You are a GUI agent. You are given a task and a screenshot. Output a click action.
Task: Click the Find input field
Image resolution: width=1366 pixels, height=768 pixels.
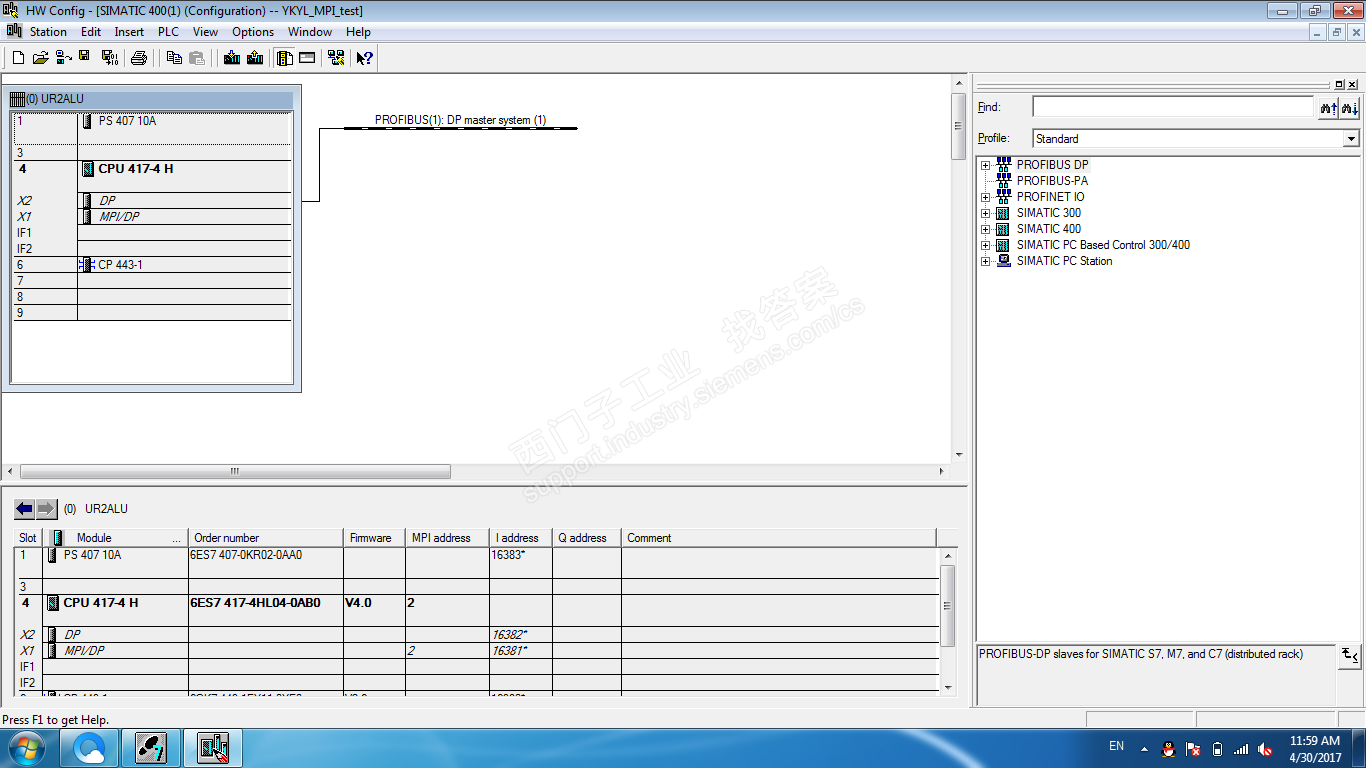1172,107
